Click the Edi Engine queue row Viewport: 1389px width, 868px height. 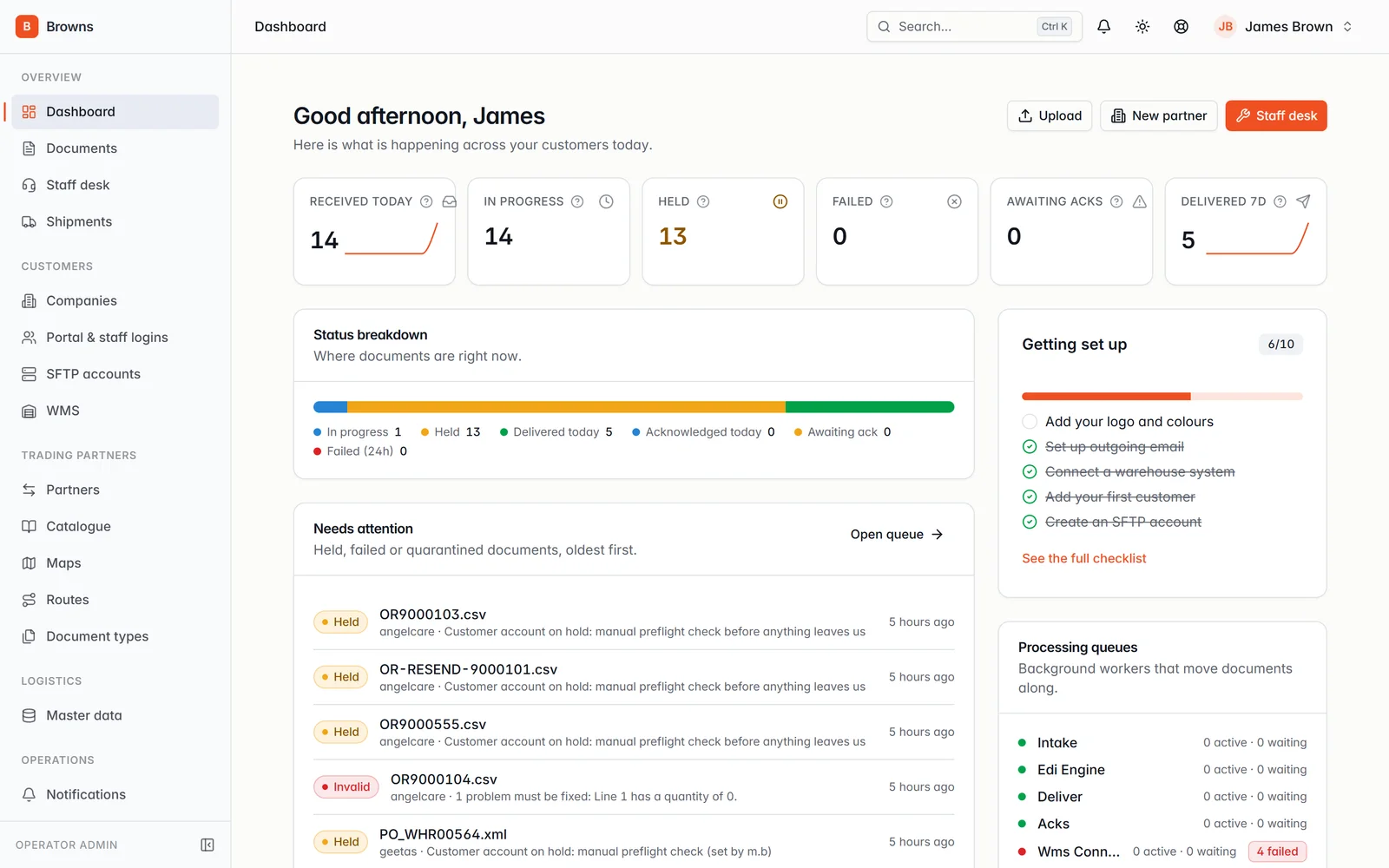pos(1162,770)
